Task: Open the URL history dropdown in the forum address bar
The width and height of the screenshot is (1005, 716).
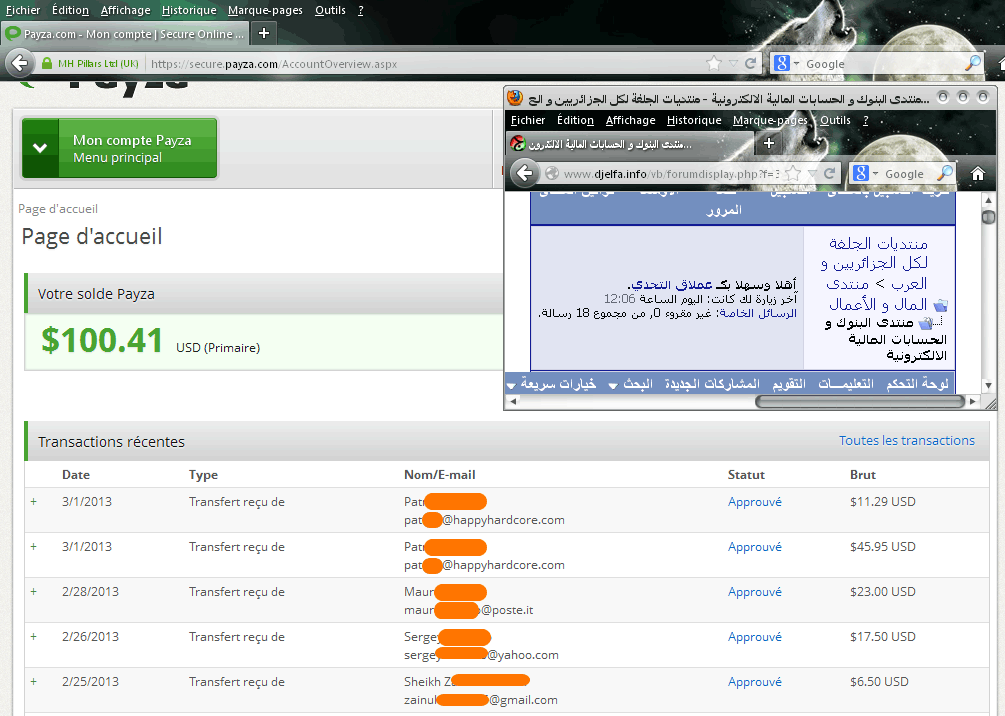Action: coord(812,173)
